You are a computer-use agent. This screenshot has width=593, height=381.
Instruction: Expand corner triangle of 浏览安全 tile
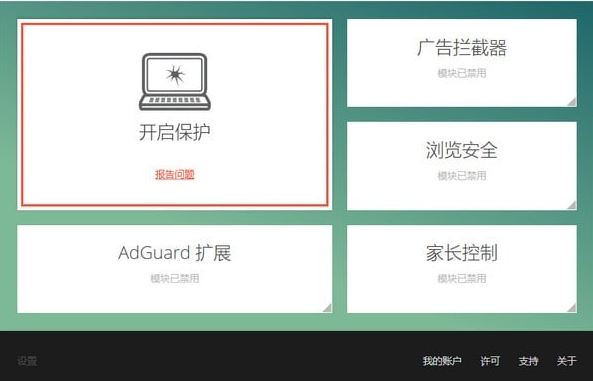[571, 204]
